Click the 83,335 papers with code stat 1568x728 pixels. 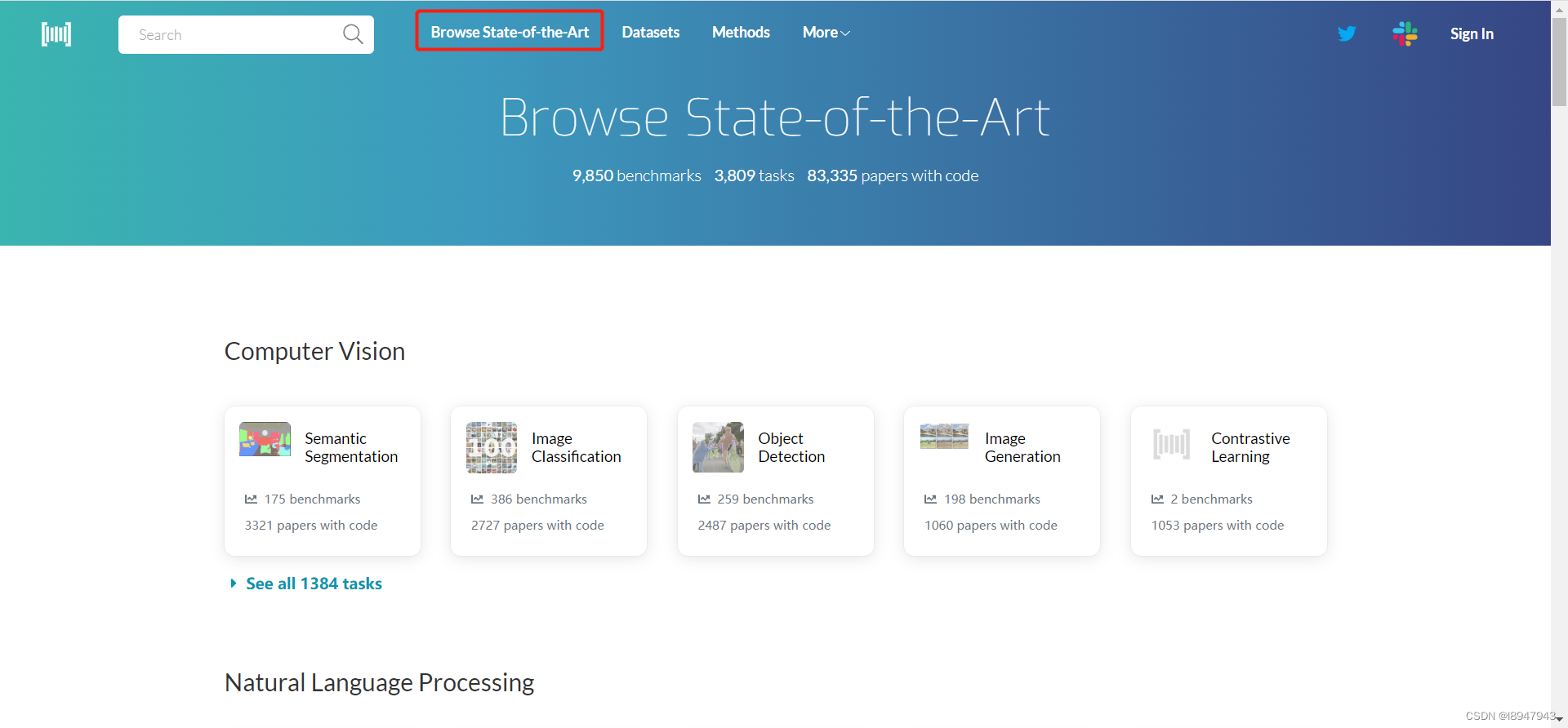coord(893,175)
